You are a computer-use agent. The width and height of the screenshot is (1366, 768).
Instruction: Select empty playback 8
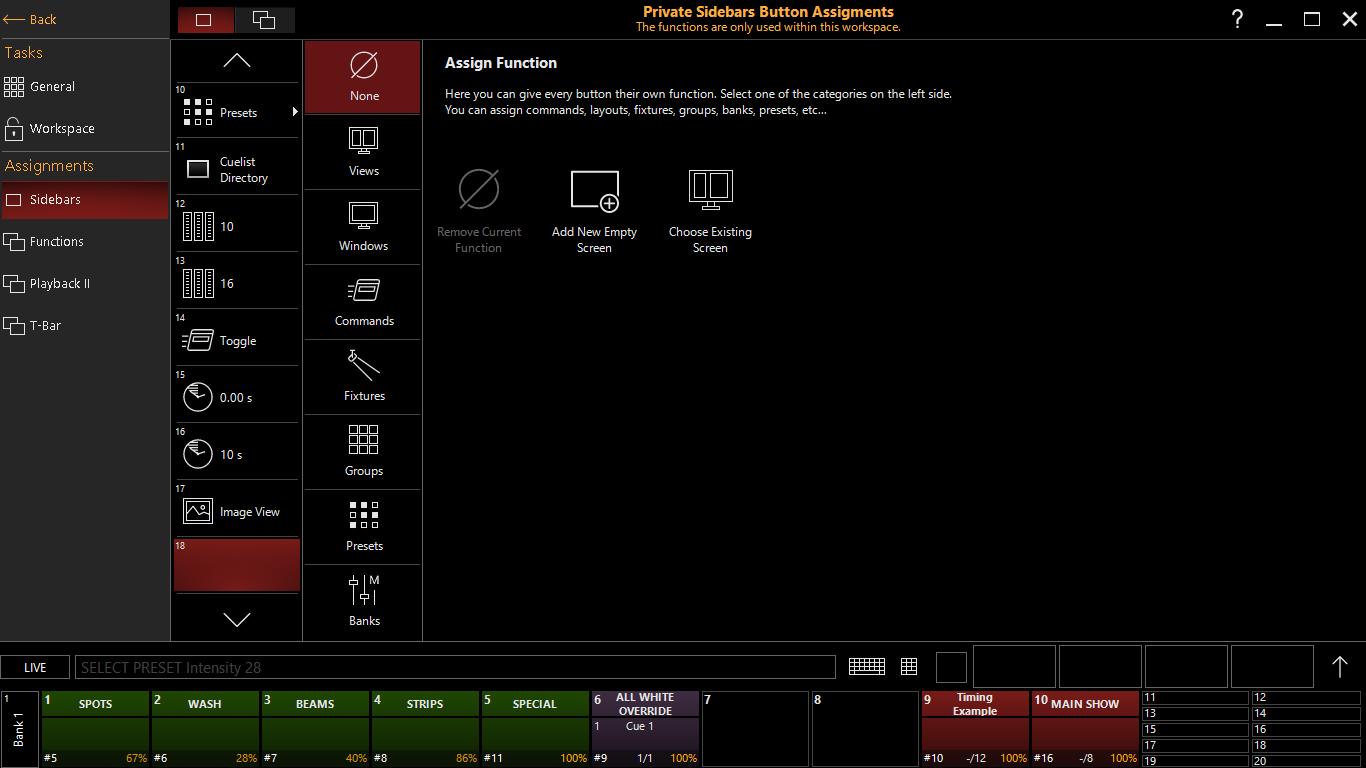click(x=865, y=729)
